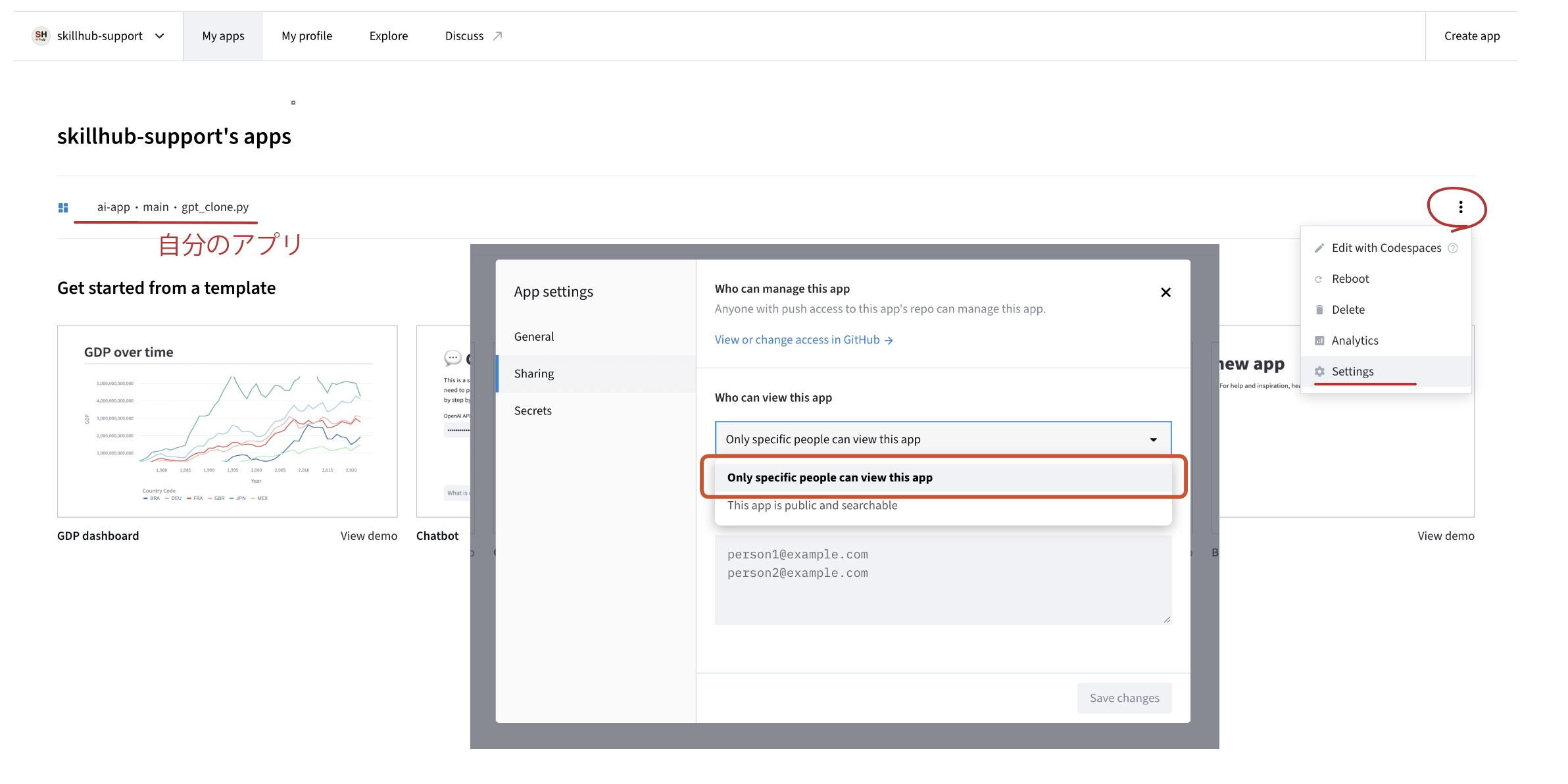The image size is (1568, 784).
Task: Click the Delete trash icon
Action: point(1319,310)
